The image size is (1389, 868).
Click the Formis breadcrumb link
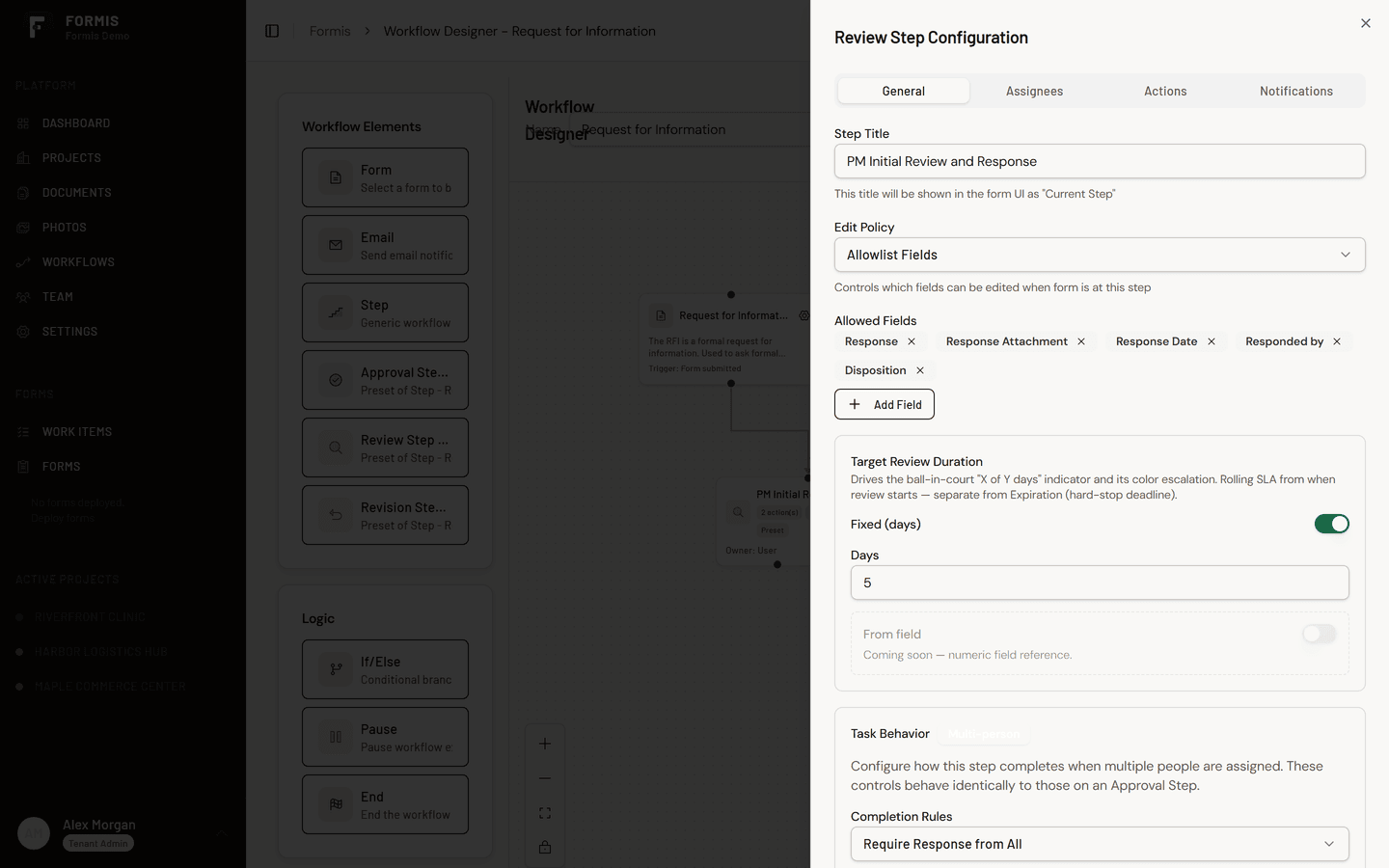330,31
